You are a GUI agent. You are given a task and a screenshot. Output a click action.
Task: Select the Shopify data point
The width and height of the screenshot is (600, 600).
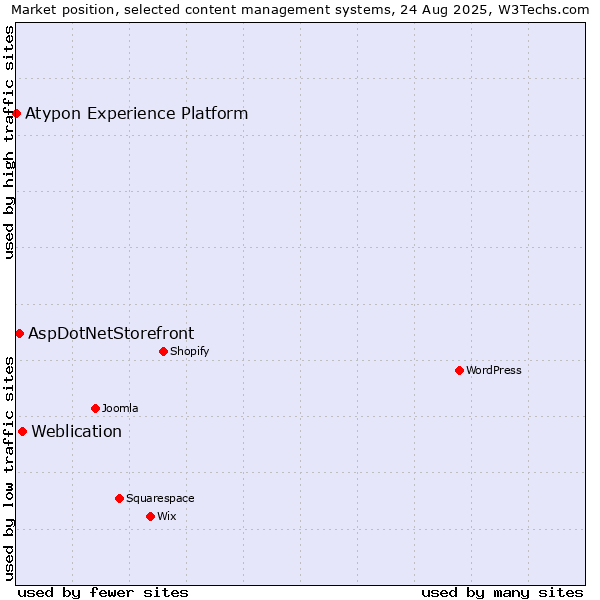pos(163,351)
